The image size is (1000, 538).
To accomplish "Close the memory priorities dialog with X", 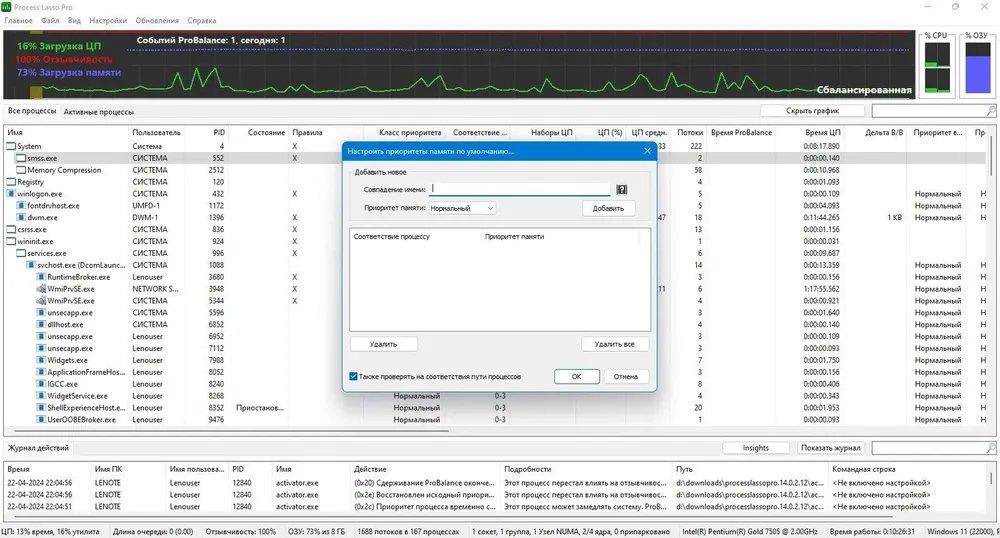I will click(647, 151).
